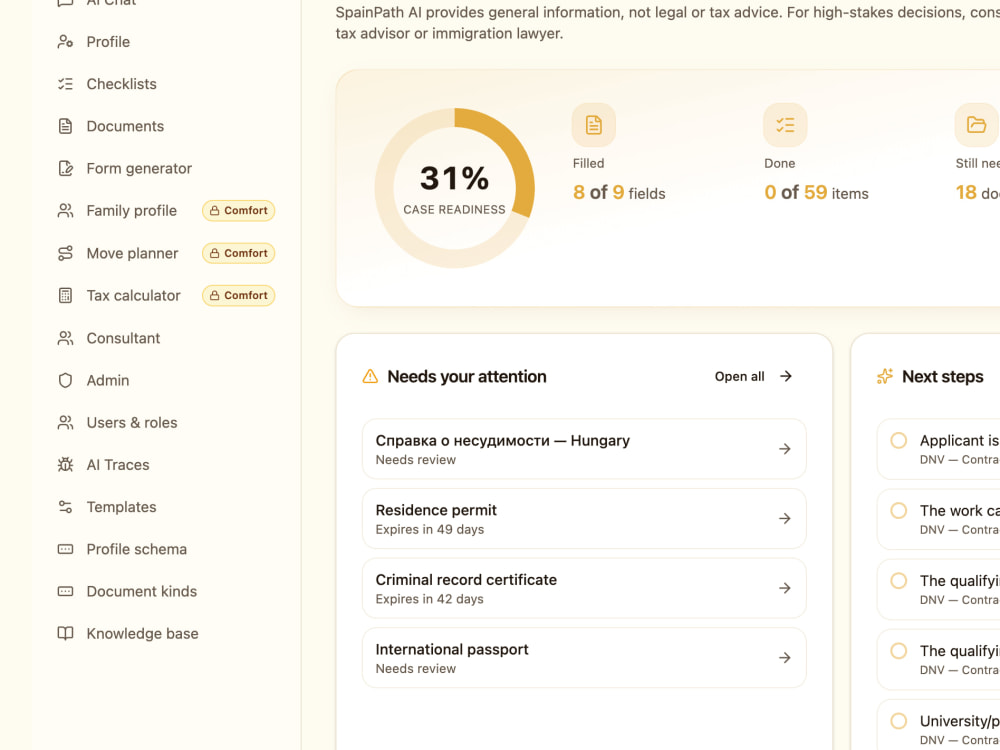
Task: Click the Profile schema icon
Action: 65,549
